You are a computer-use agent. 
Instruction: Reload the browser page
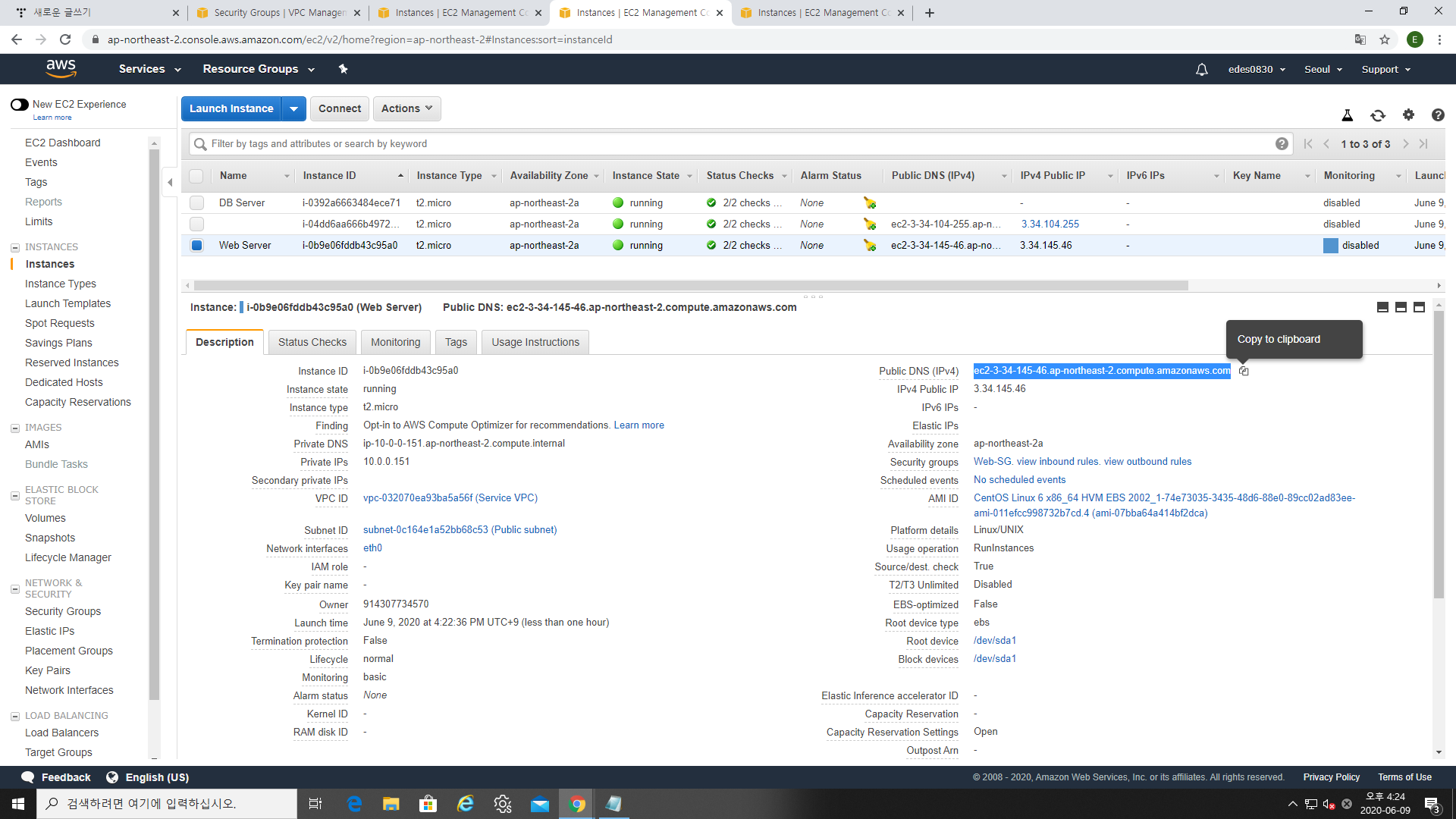[x=65, y=39]
